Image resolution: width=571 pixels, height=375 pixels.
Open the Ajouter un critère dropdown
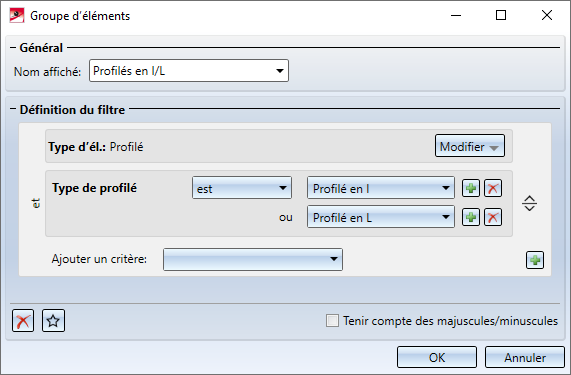(x=253, y=260)
